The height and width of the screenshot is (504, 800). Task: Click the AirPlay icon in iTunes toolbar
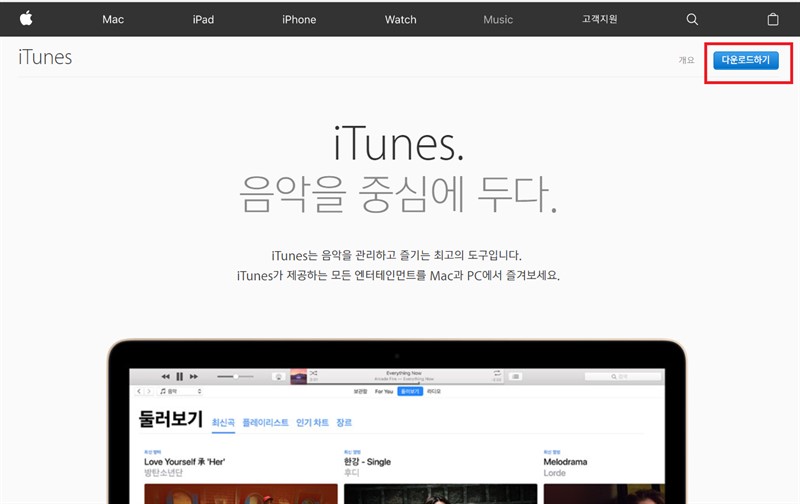(x=279, y=376)
